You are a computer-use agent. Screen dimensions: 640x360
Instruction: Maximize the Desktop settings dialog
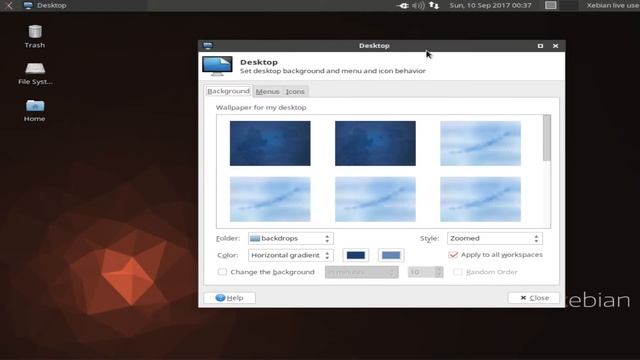pyautogui.click(x=540, y=46)
